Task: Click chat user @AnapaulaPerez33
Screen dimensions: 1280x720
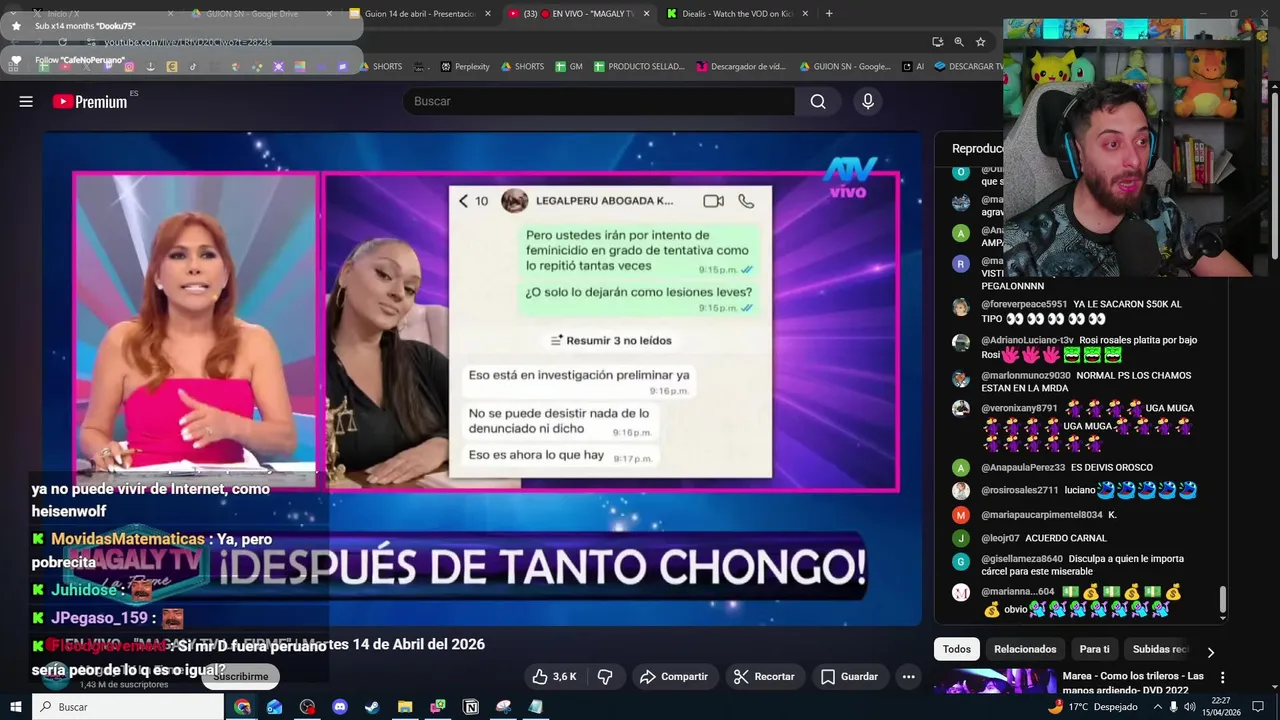Action: (1023, 467)
